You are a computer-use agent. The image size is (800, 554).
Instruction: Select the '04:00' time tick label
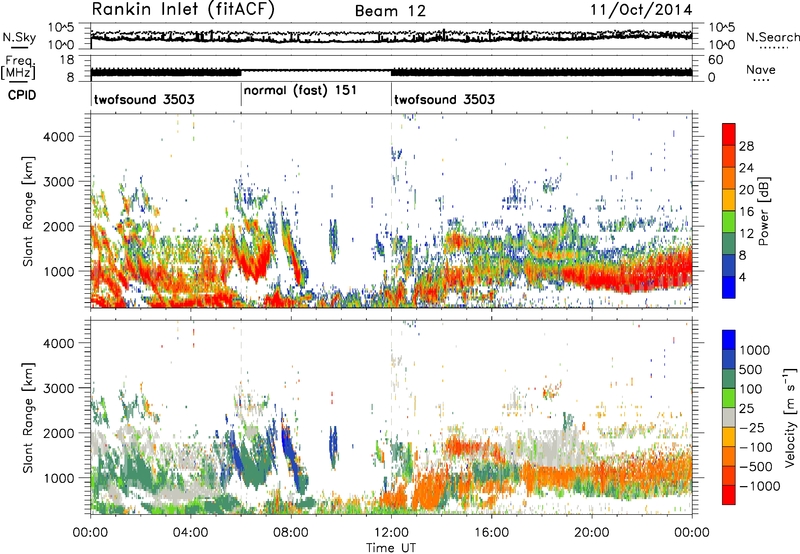click(x=190, y=533)
